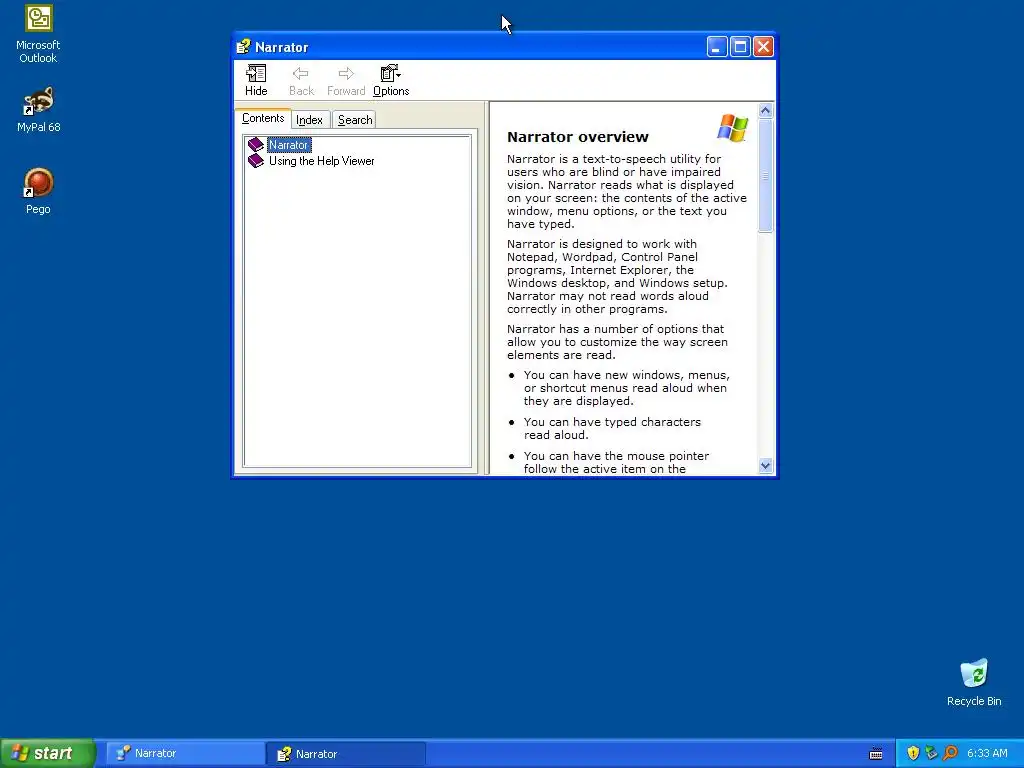Screen dimensions: 1024x768
Task: Click the keyboard icon on the taskbar
Action: point(876,754)
